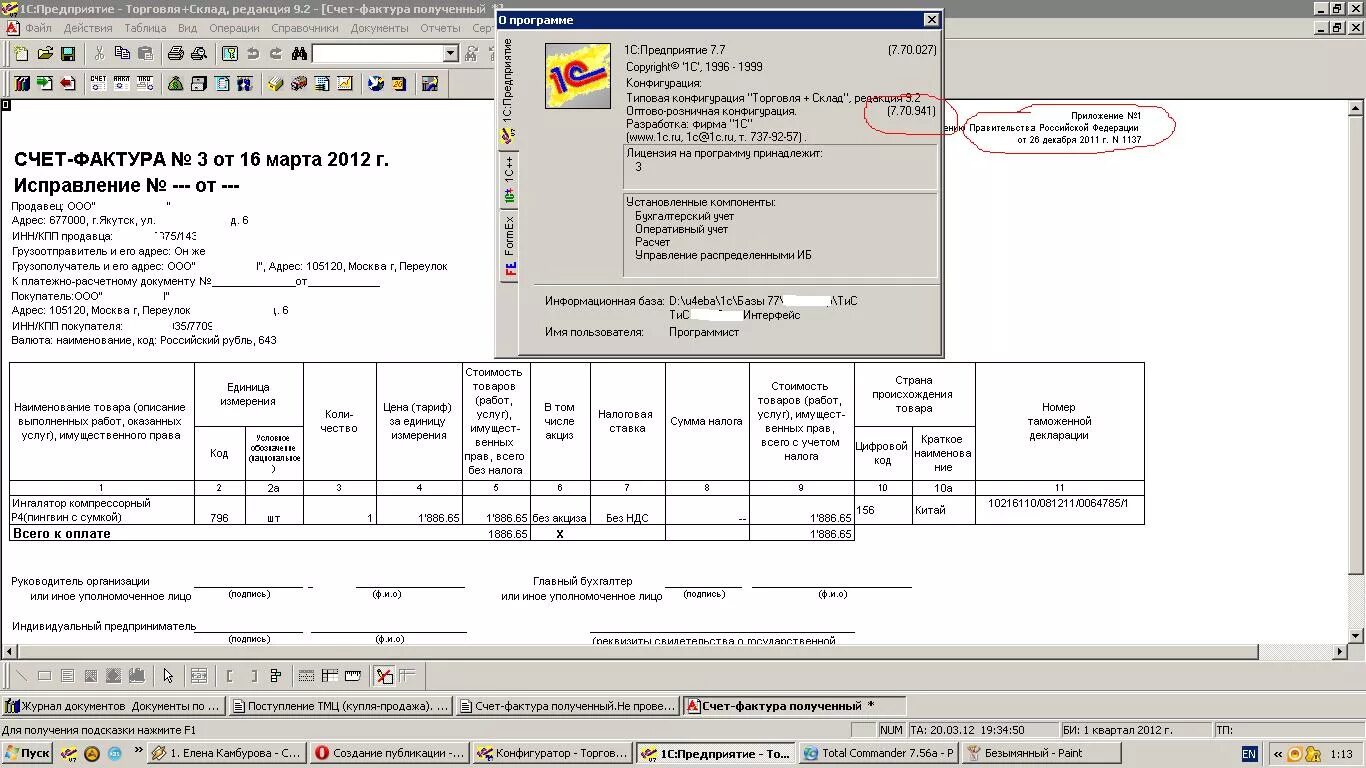Open Безымянный - Paint taskbar button
1366x768 pixels.
pos(1041,753)
